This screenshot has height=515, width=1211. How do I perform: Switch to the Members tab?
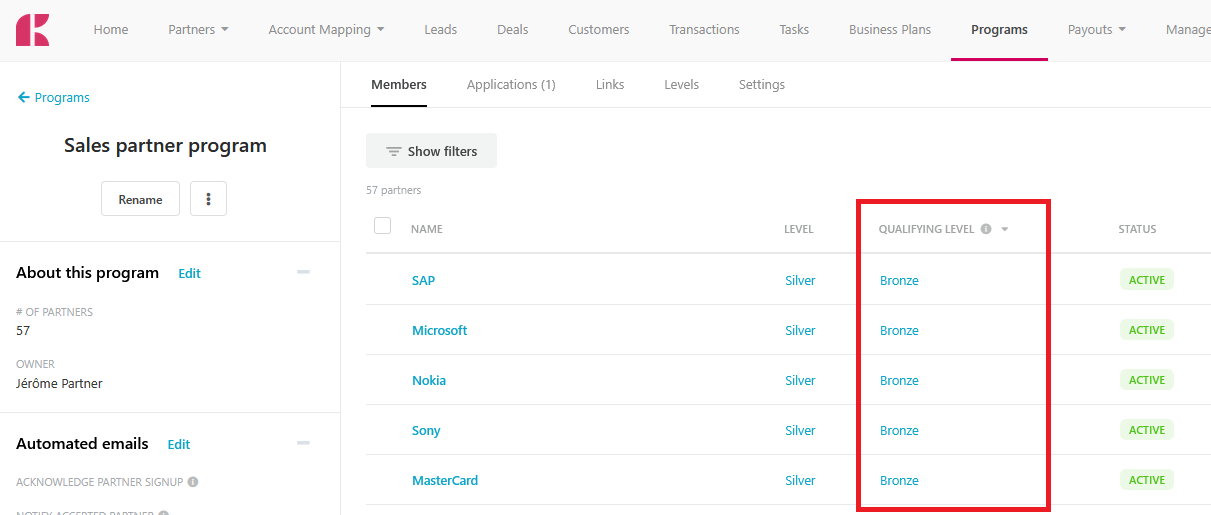click(399, 85)
